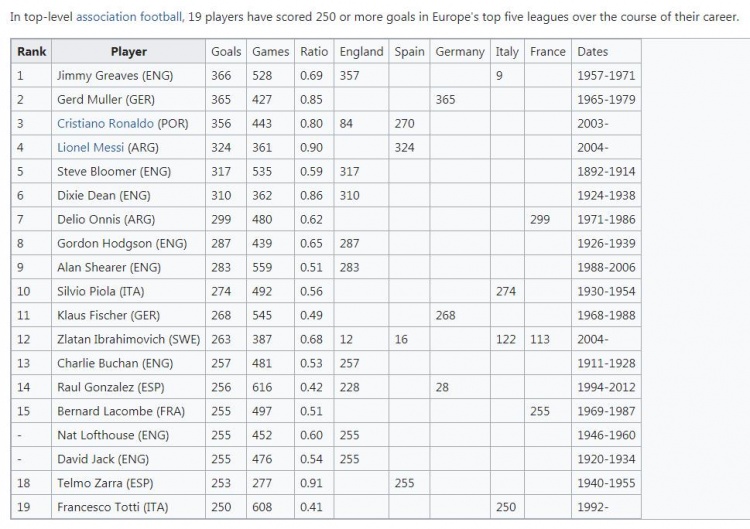Click the Gerd Muller (GER) cell
The image size is (750, 529).
pos(129,99)
